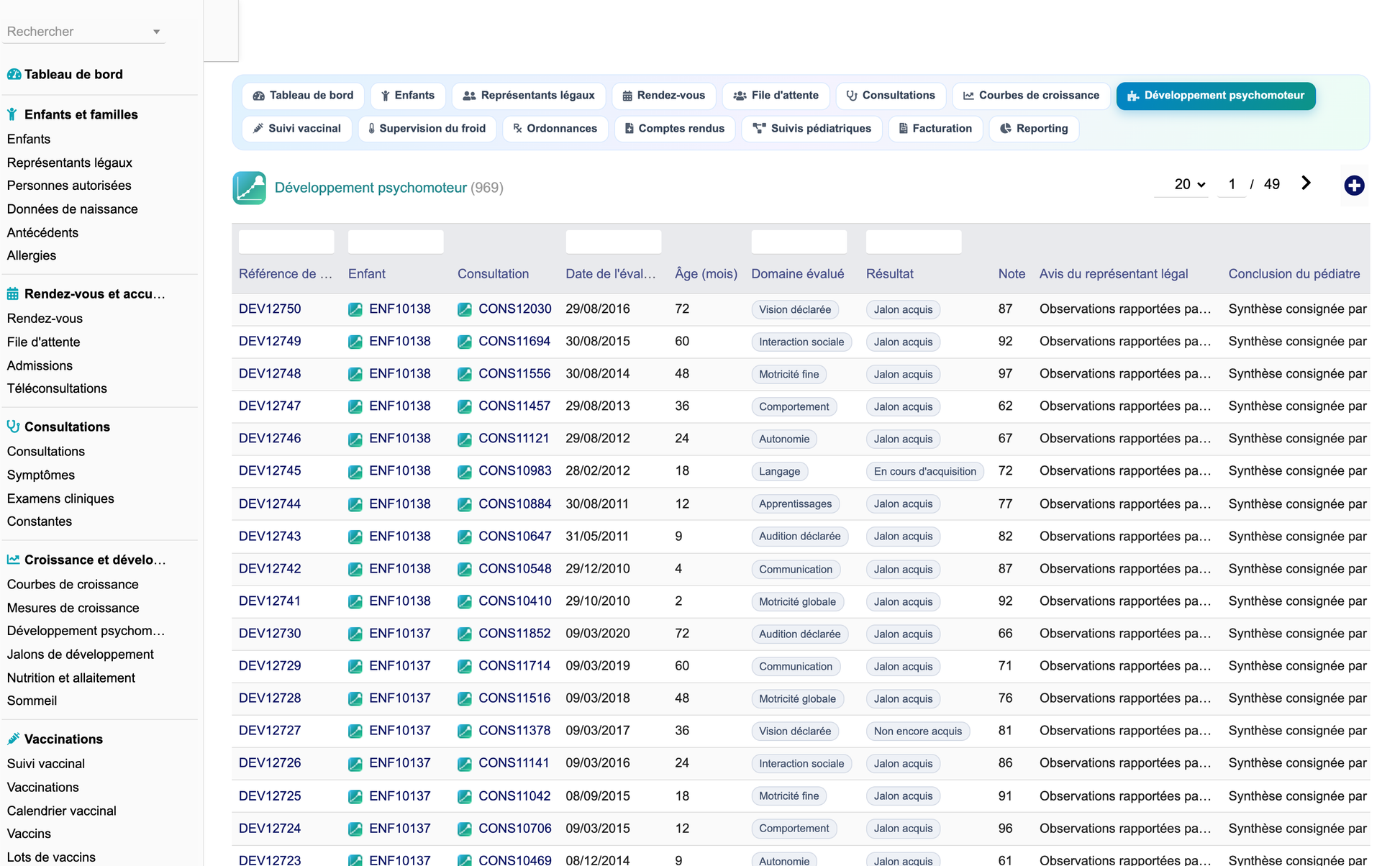Image resolution: width=1400 pixels, height=866 pixels.
Task: Switch to the Enfants tab
Action: (x=407, y=96)
